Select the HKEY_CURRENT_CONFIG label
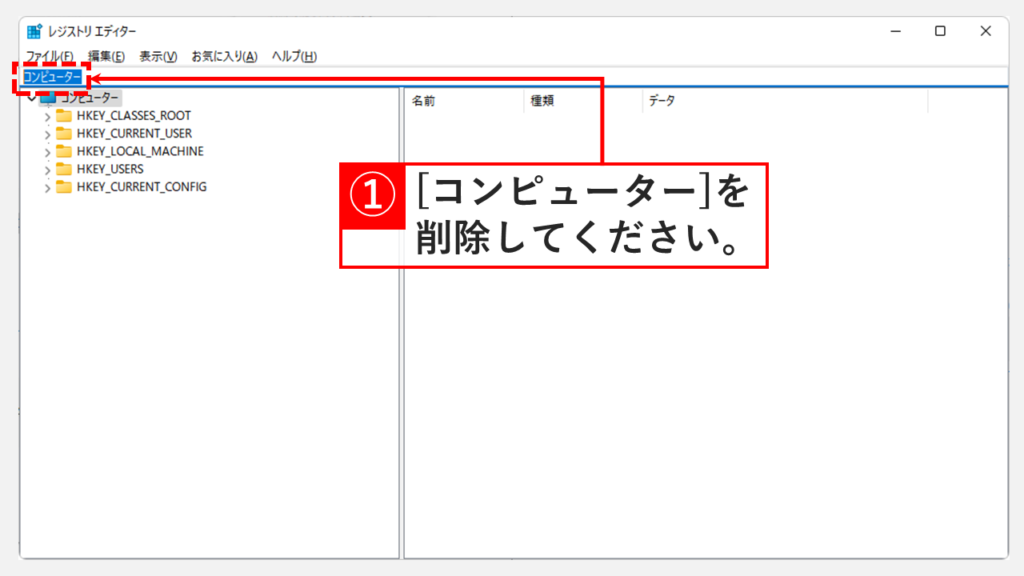1024x576 pixels. pyautogui.click(x=142, y=187)
